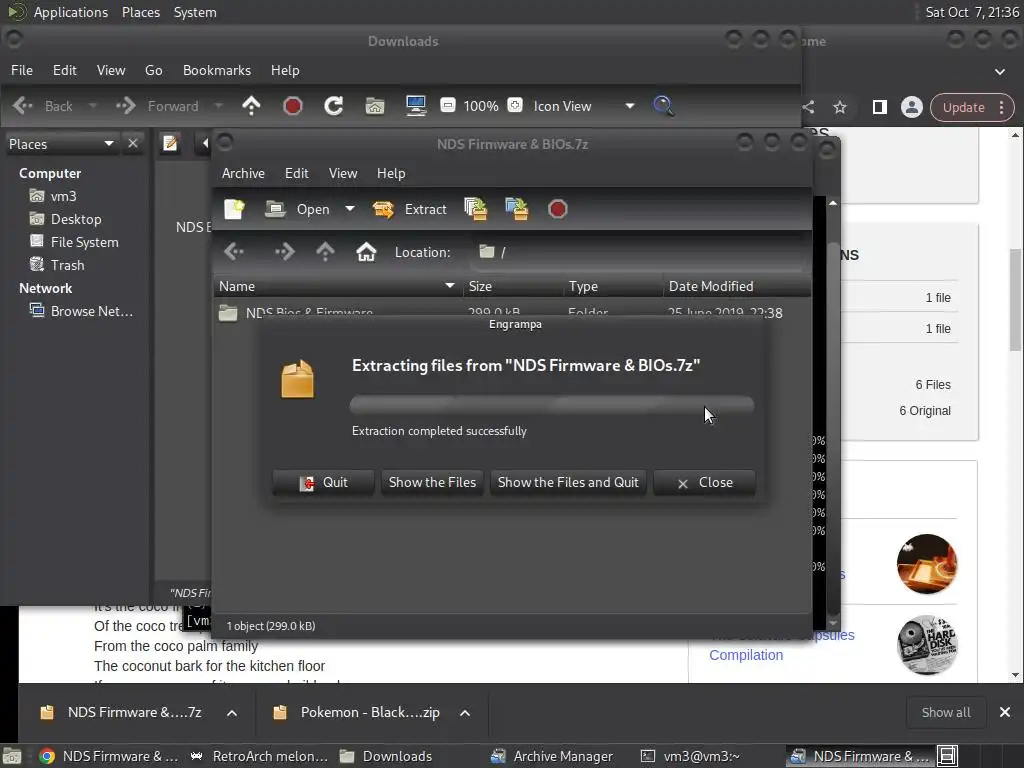Click the browser side panel icon
Viewport: 1024px width, 768px height.
[880, 107]
